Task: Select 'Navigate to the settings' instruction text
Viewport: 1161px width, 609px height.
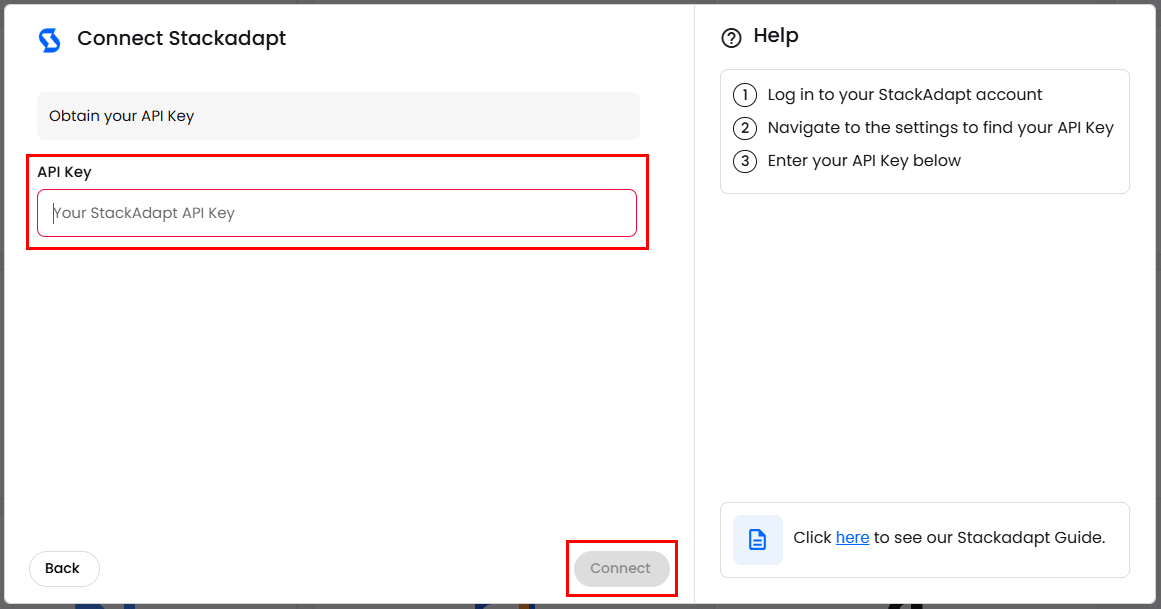Action: [940, 128]
